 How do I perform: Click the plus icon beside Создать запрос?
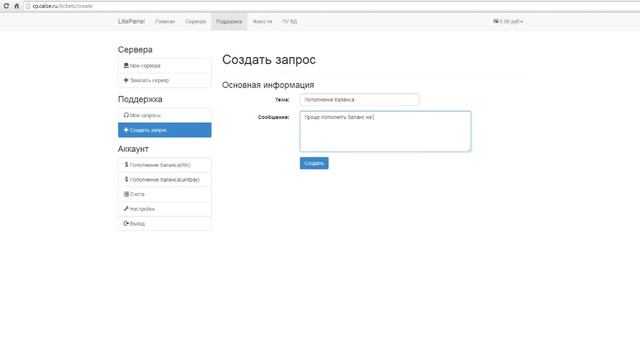click(126, 130)
